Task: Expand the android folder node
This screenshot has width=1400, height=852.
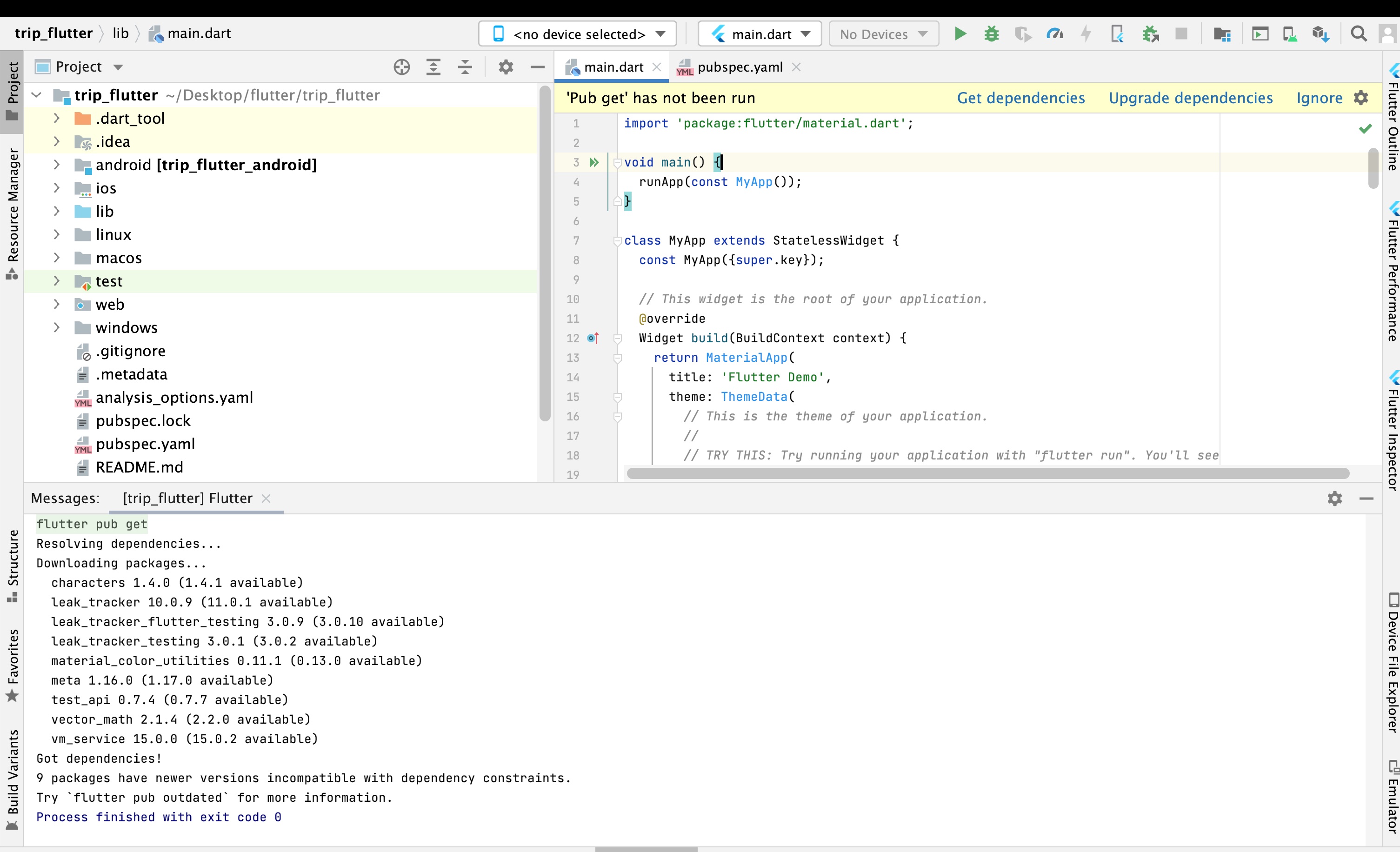Action: click(x=56, y=165)
